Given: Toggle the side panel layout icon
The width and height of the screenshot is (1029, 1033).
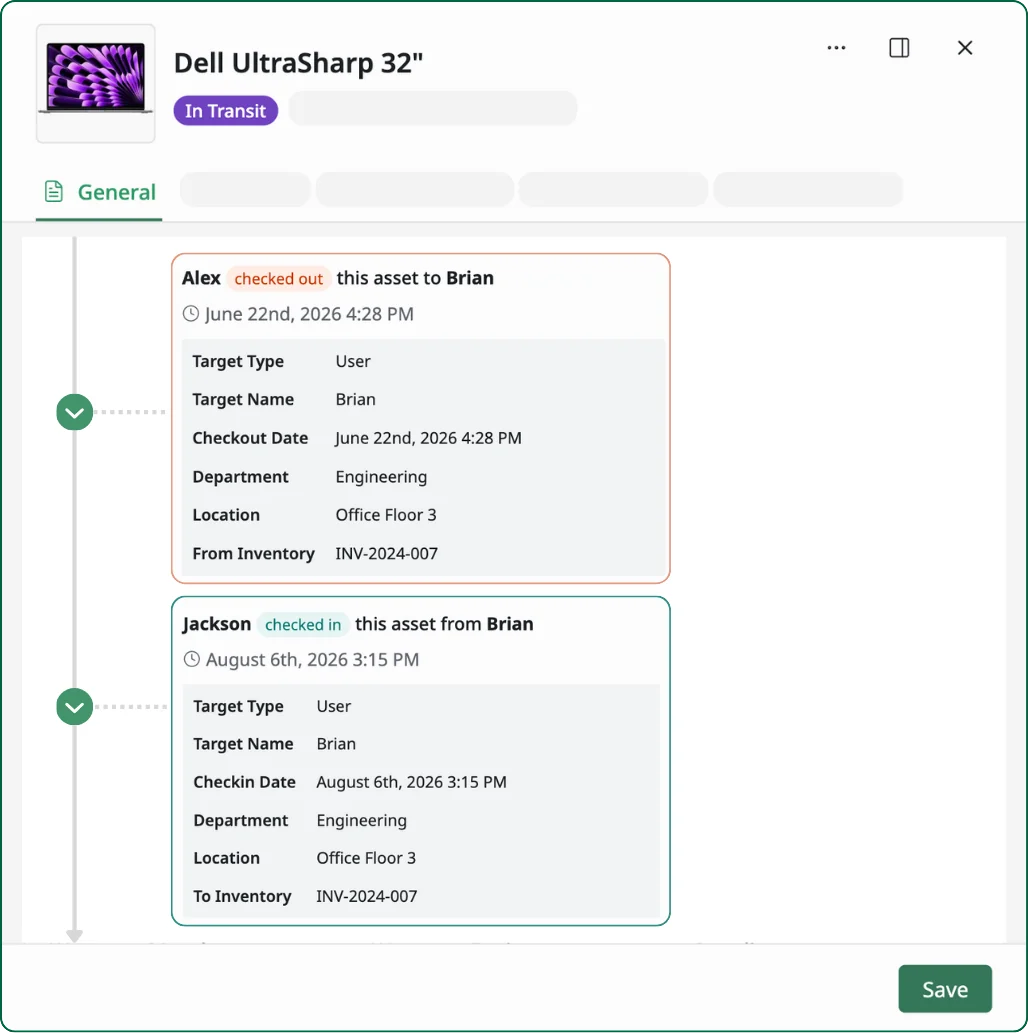Looking at the screenshot, I should coord(899,47).
